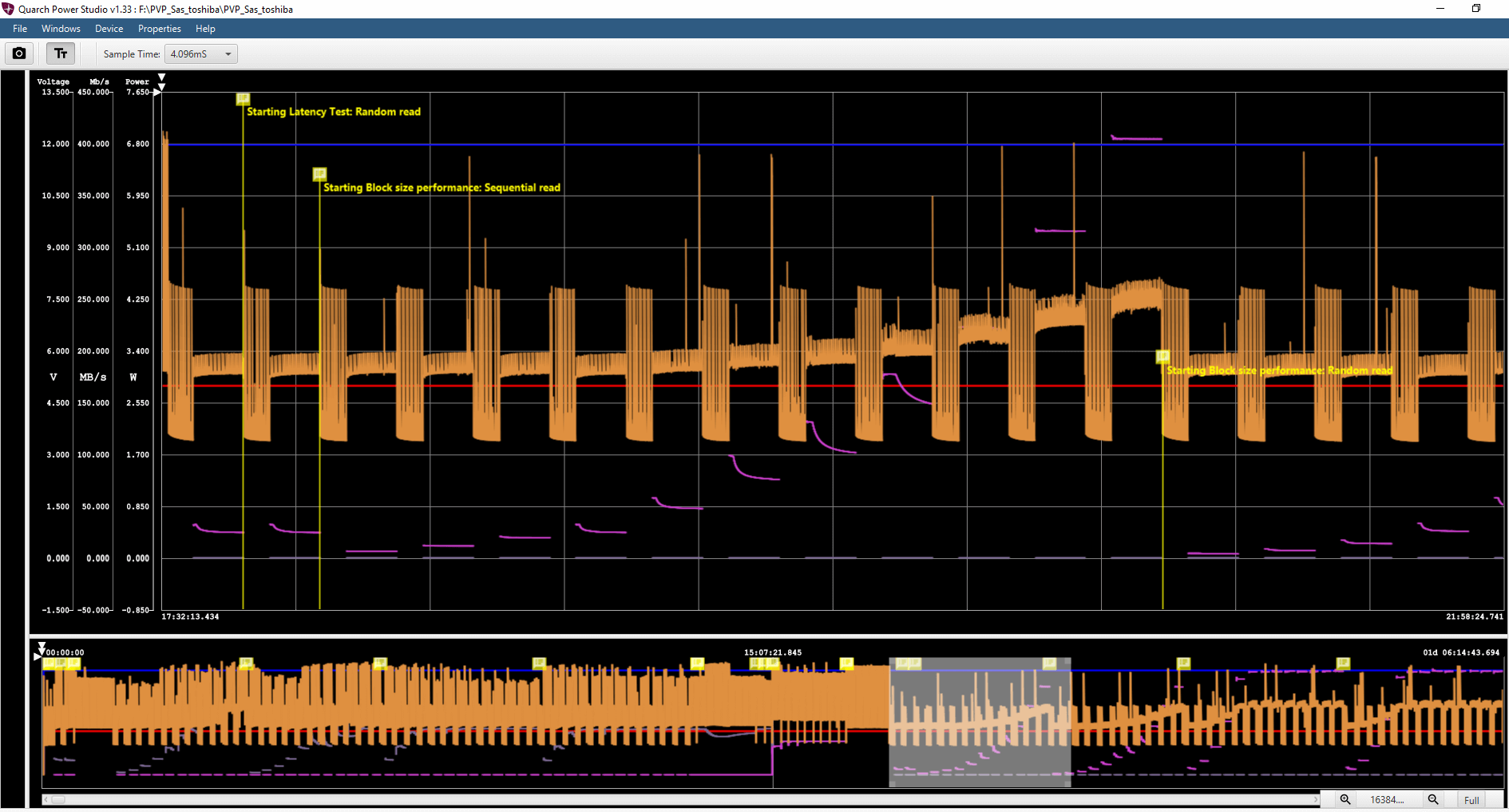1509x812 pixels.
Task: Select the Latency Test Random read marker icon
Action: (243, 99)
